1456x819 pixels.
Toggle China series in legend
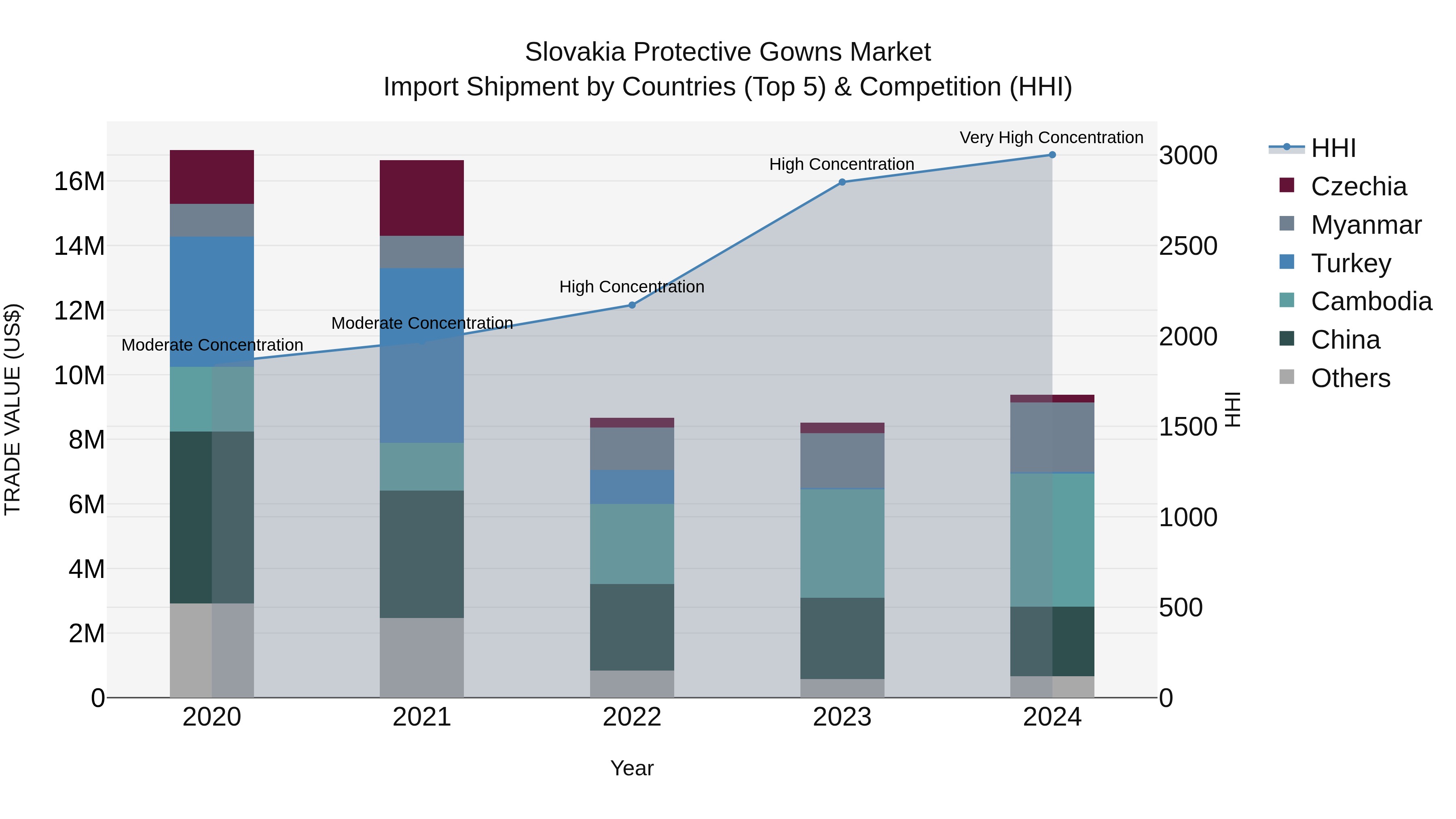[x=1329, y=340]
